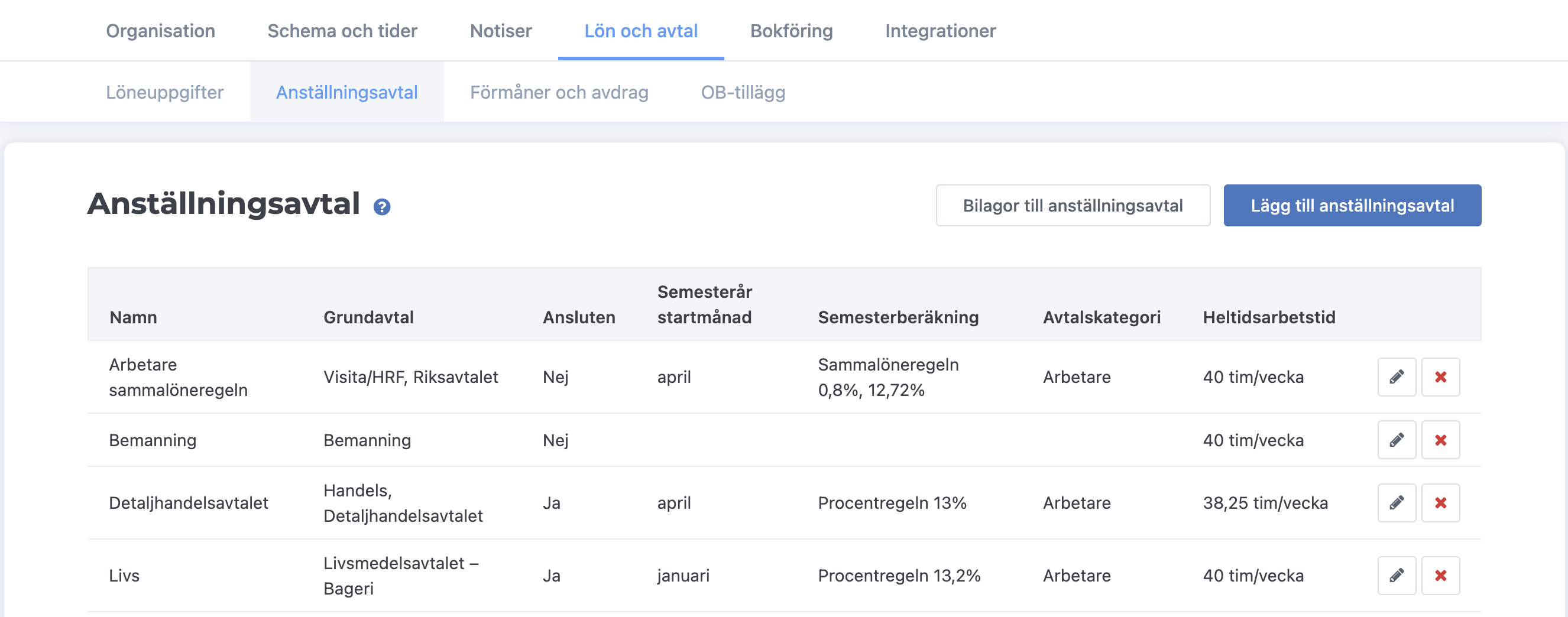Delete the Bemanning agreement row
This screenshot has width=1568, height=617.
[x=1440, y=440]
